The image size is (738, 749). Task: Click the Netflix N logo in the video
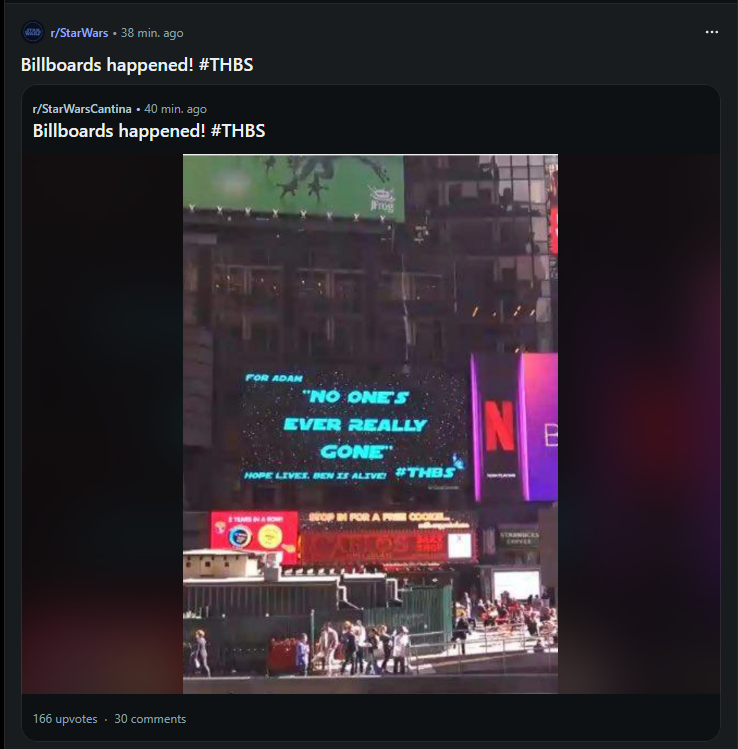pos(500,427)
